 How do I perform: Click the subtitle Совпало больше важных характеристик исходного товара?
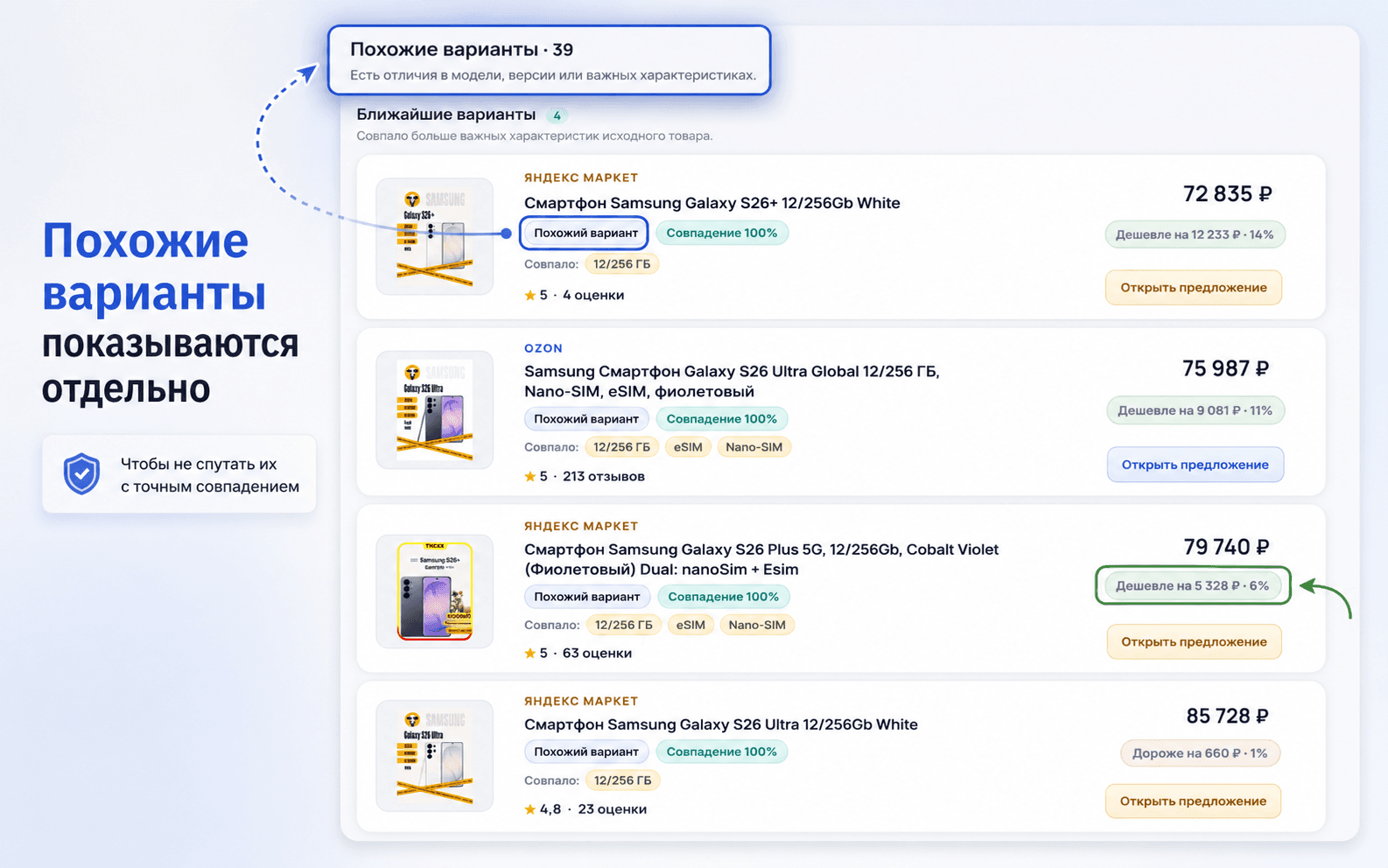(x=535, y=136)
